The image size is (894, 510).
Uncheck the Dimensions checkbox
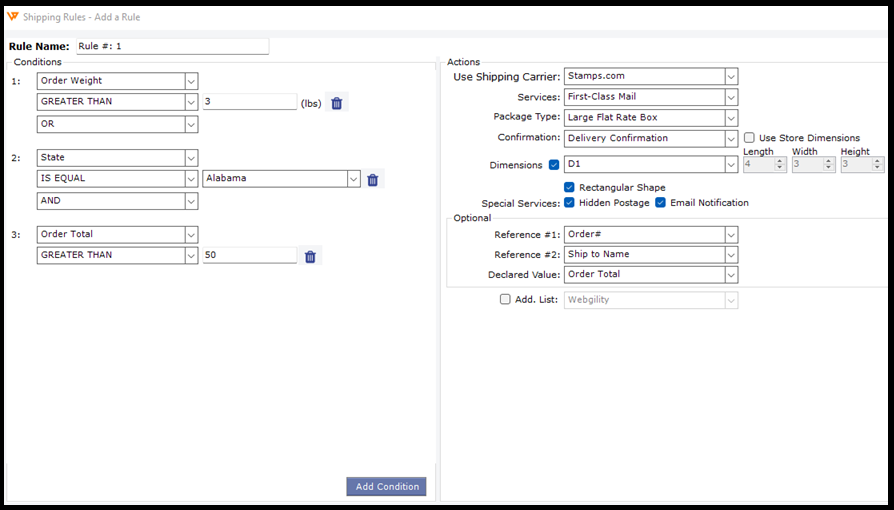coord(554,165)
